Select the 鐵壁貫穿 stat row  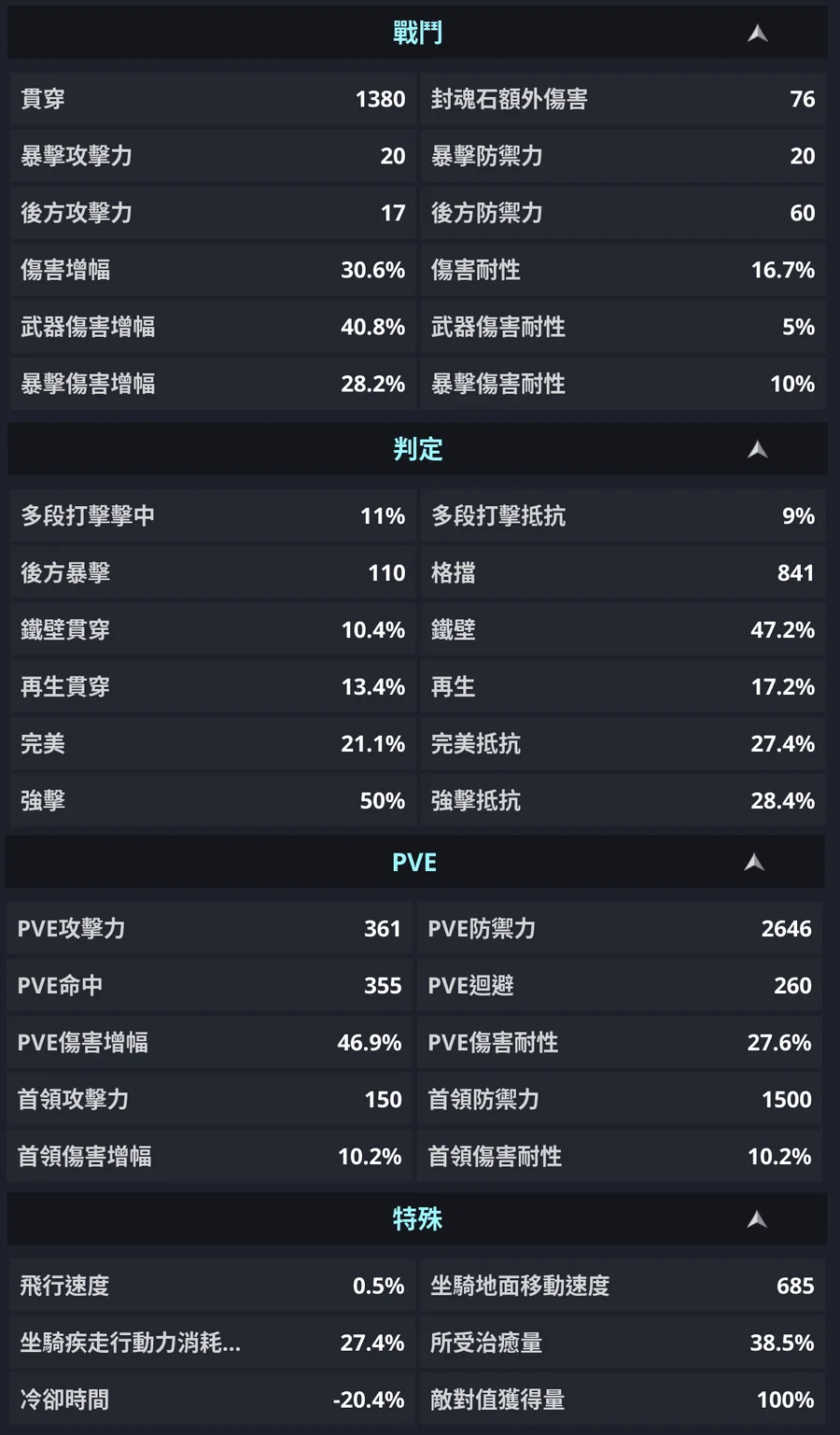[213, 630]
